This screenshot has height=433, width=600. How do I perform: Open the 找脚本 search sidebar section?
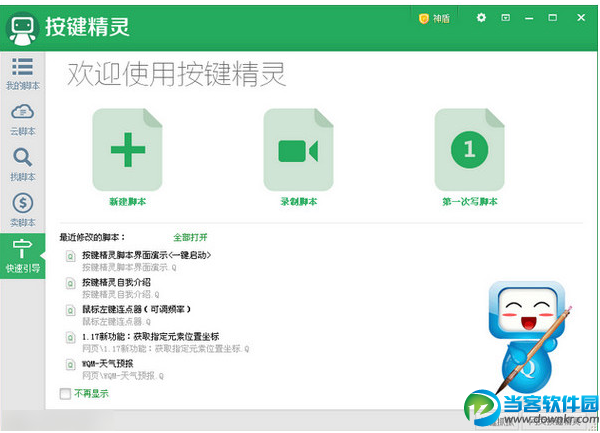(23, 165)
